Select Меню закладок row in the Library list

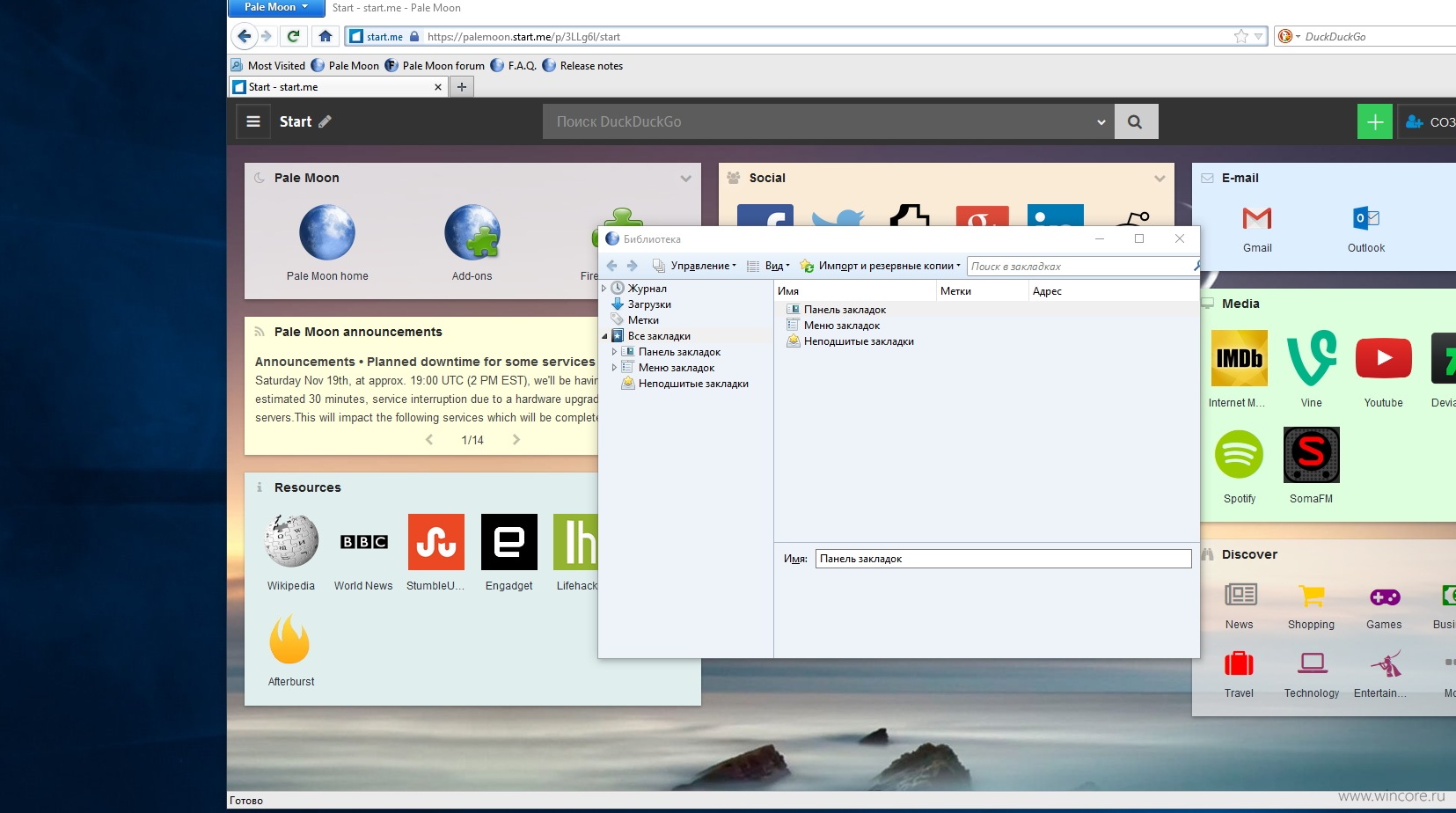click(986, 326)
